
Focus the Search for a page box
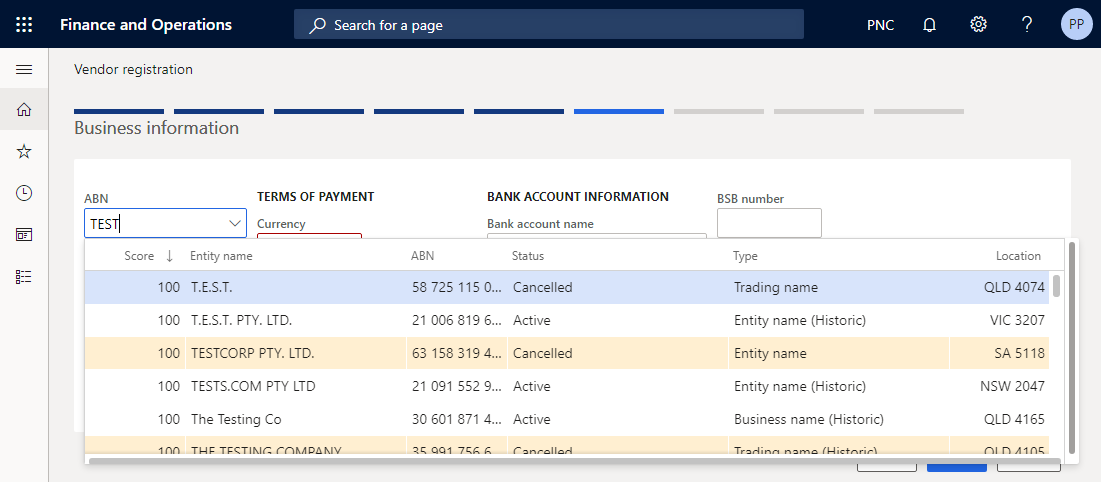pos(548,25)
